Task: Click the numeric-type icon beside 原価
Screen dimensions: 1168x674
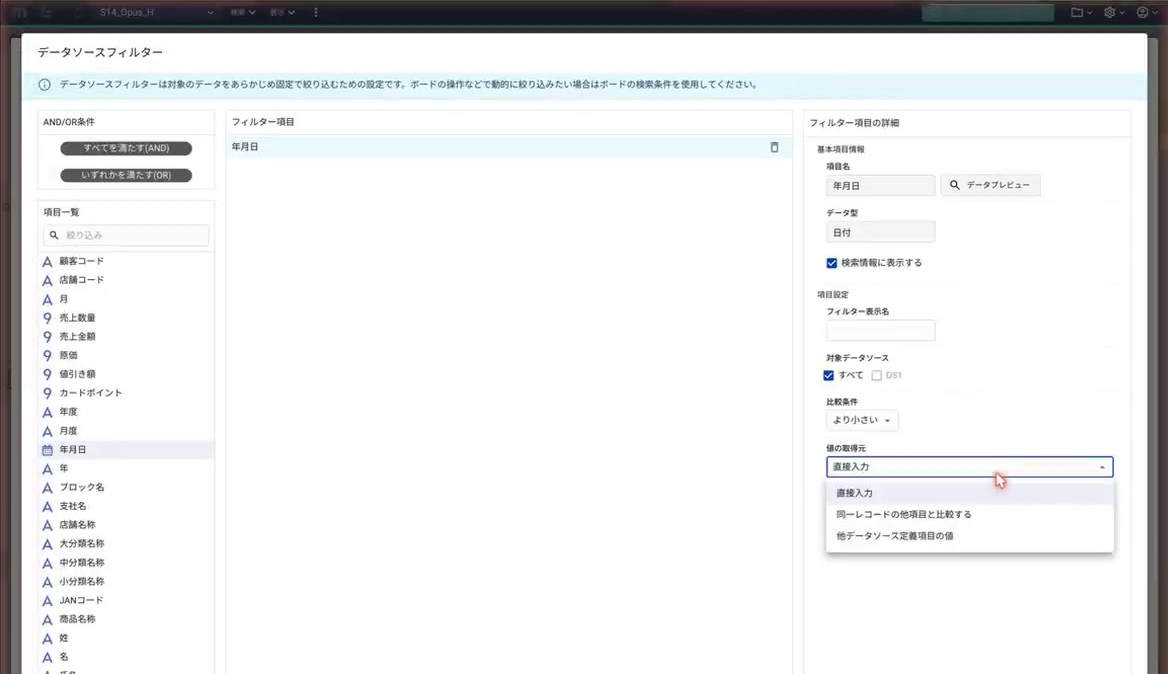Action: click(x=47, y=356)
